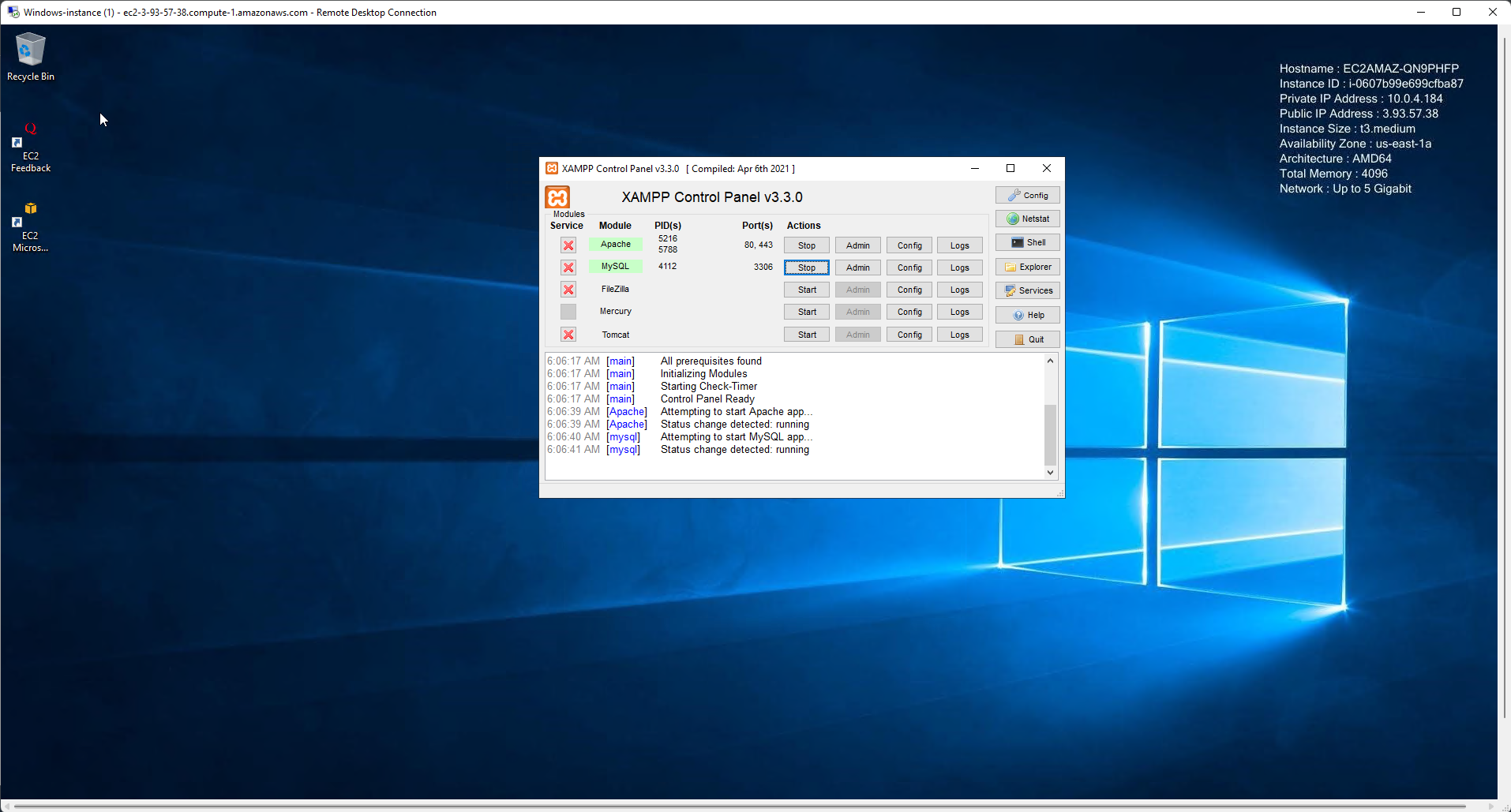Stop the Apache module

tap(806, 245)
